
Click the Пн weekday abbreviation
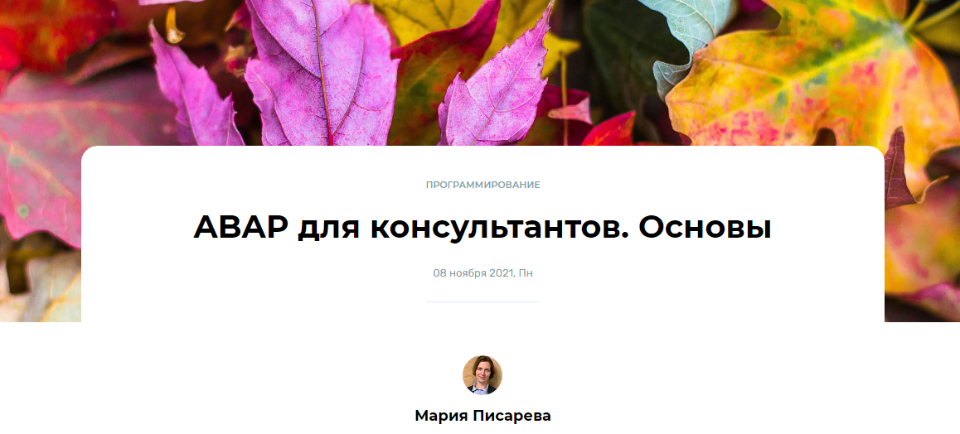(x=525, y=273)
